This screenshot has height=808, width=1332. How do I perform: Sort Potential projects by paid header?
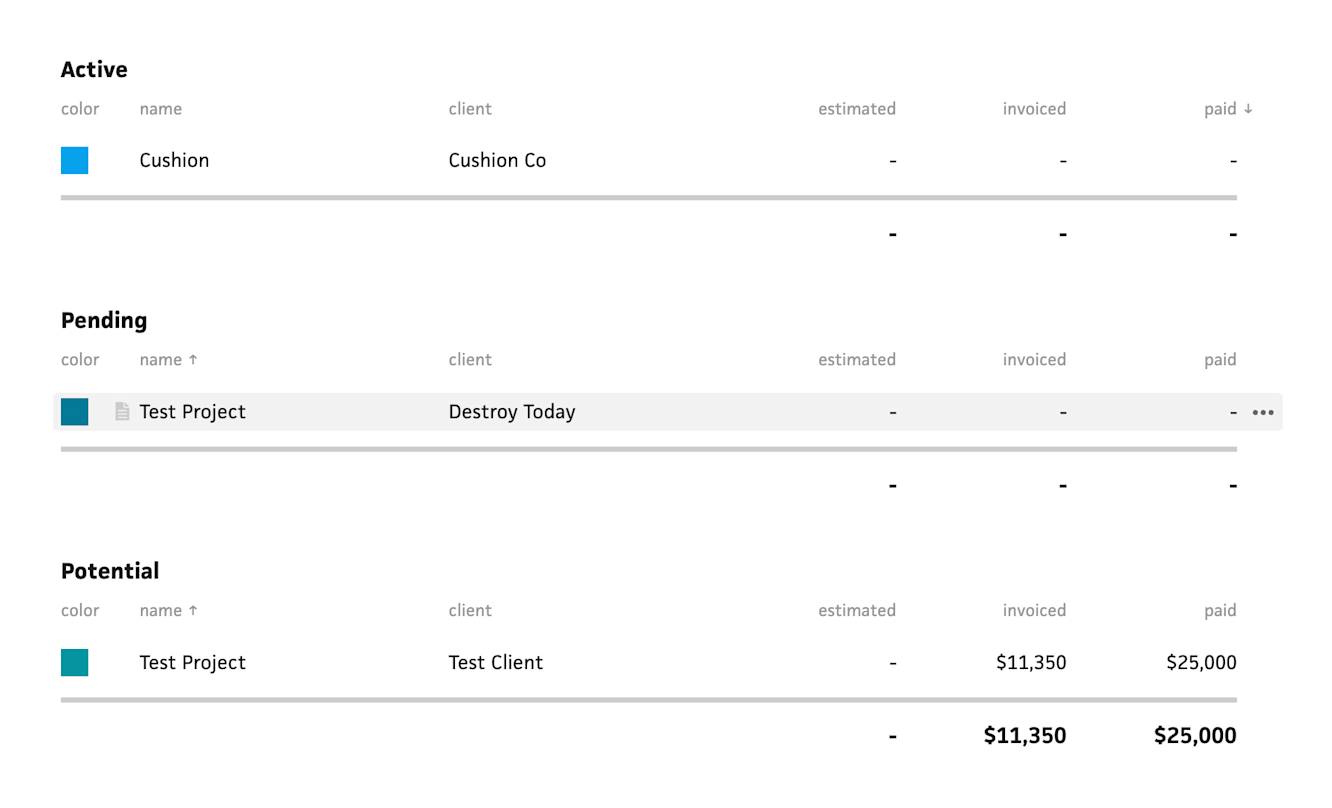coord(1220,611)
